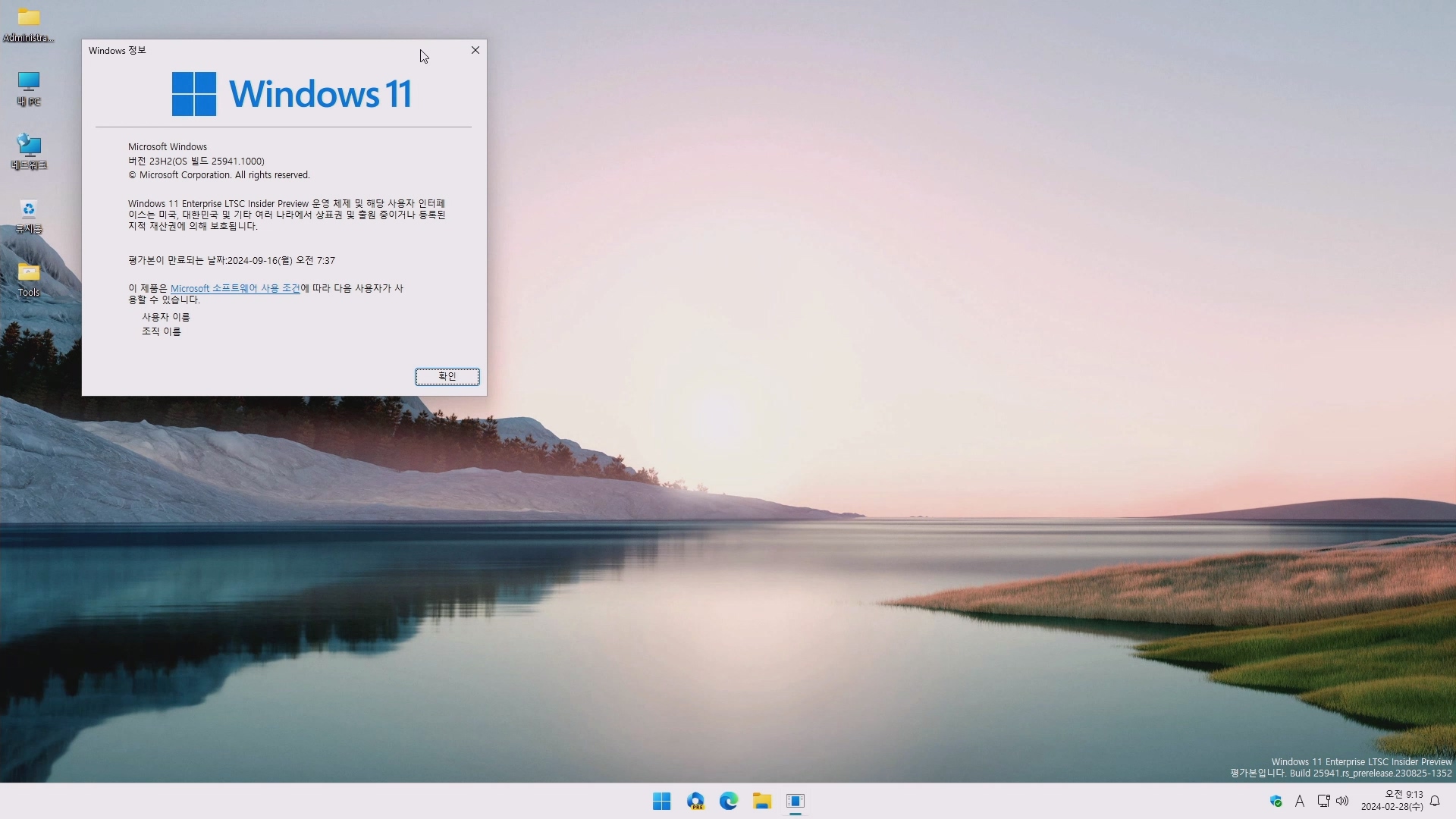
Task: Click the 평가본이 만료되는 날짜 text line
Action: coord(231,261)
